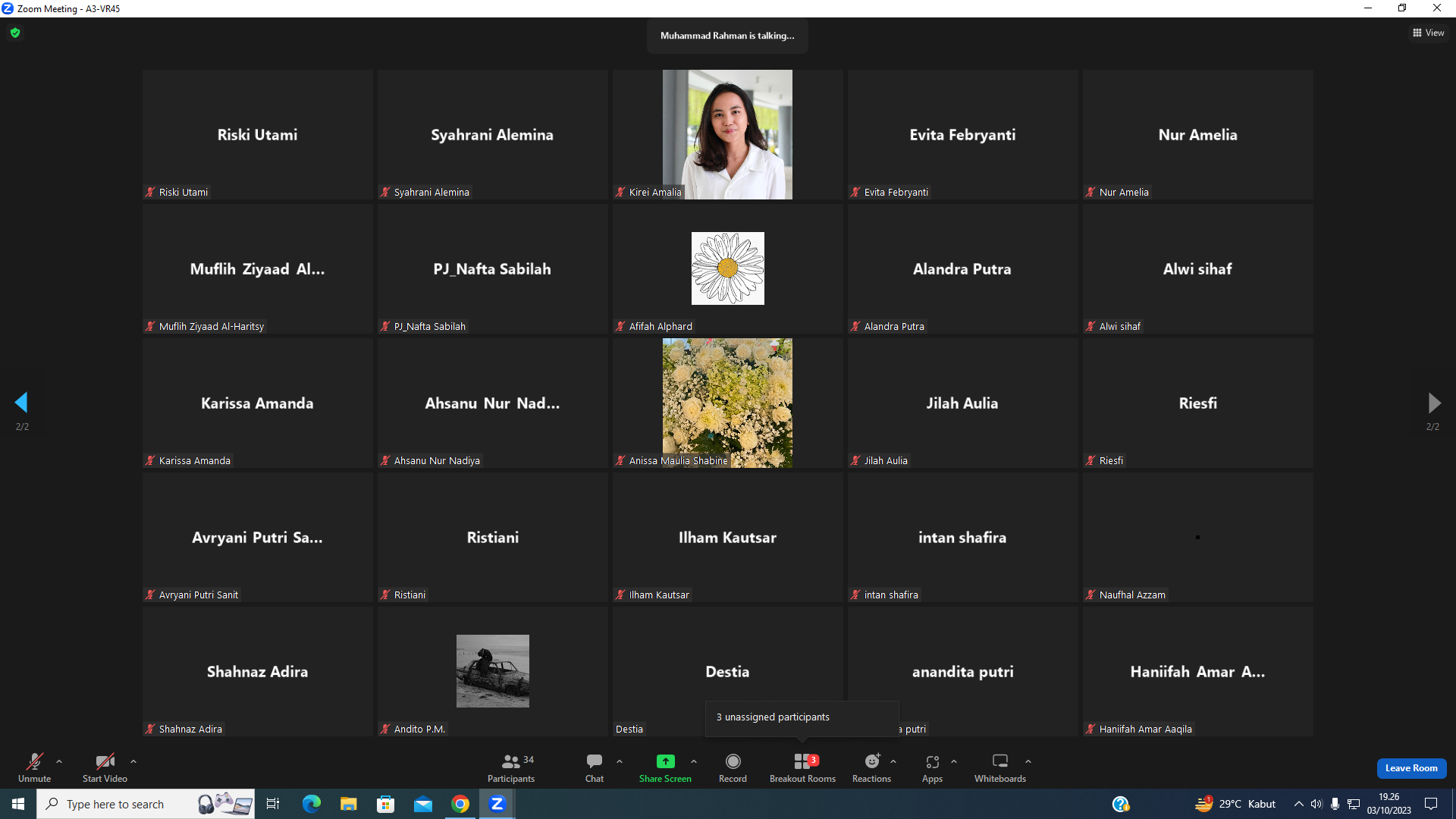The width and height of the screenshot is (1456, 819).
Task: Expand the Apps options arrow
Action: pos(954,761)
